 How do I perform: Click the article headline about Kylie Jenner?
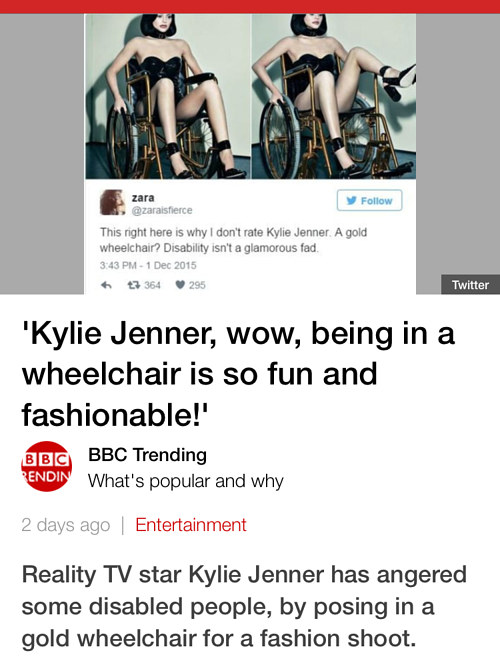[x=238, y=374]
